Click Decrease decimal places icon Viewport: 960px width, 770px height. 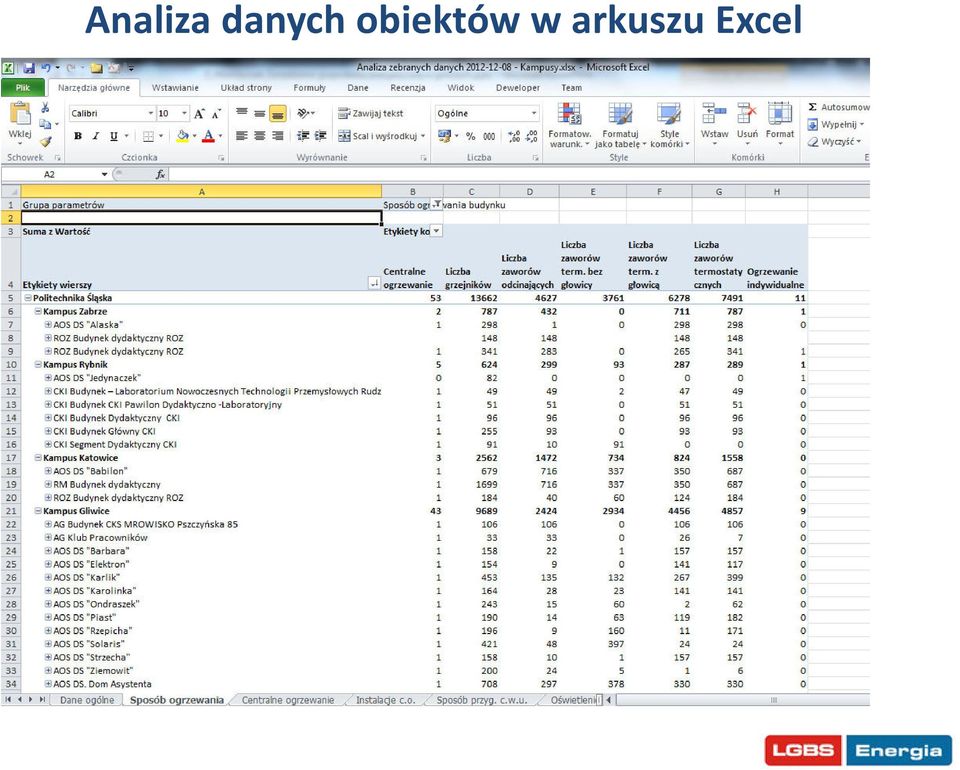click(532, 136)
